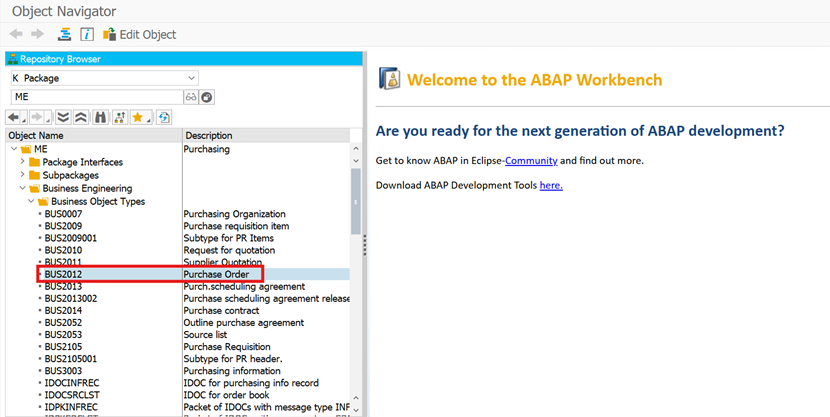This screenshot has width=830, height=417.
Task: Click 'Outline purchase agreement' description text
Action: 243,323
